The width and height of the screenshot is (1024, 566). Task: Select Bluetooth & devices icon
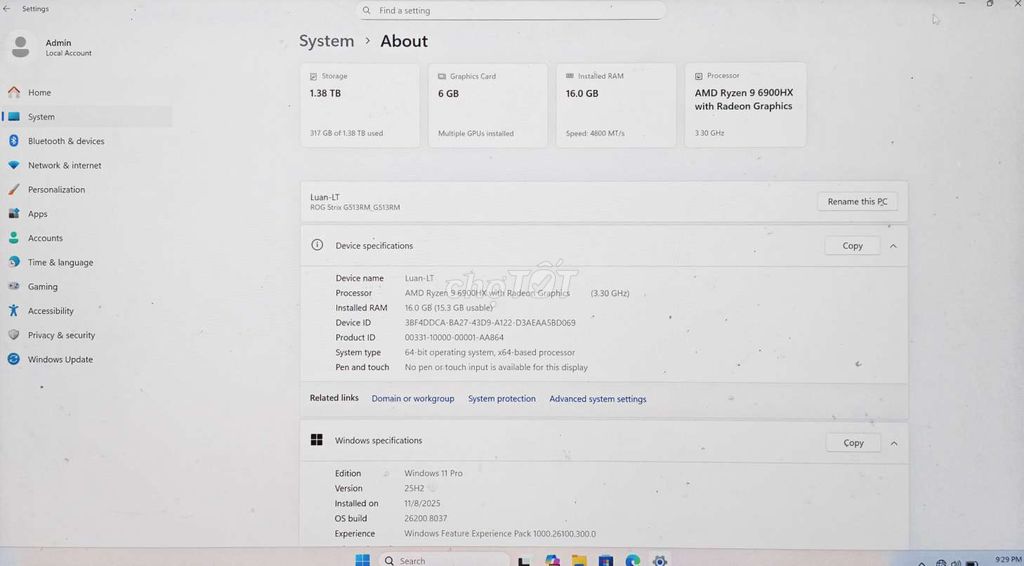pos(14,140)
